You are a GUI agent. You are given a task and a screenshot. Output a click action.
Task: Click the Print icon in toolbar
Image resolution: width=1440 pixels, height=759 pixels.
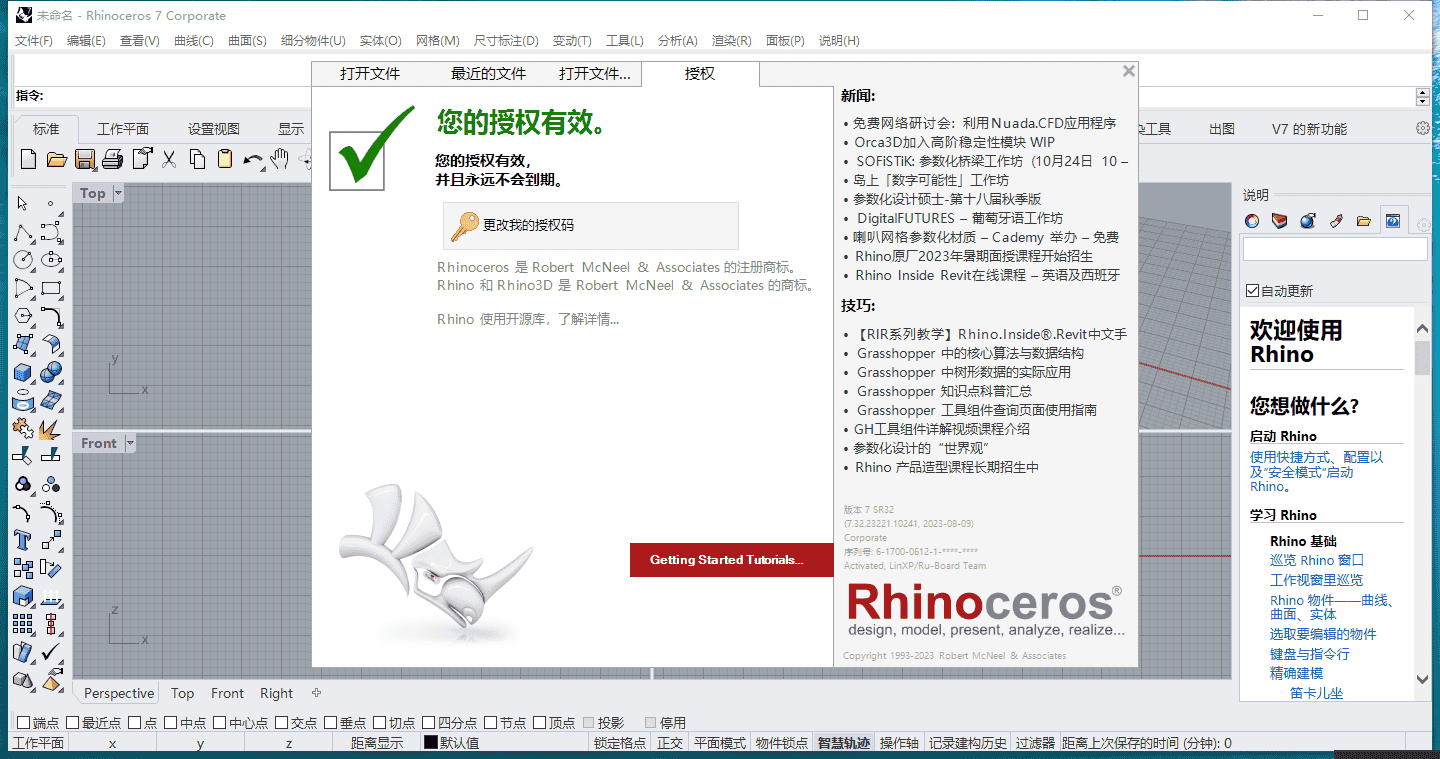click(x=112, y=158)
